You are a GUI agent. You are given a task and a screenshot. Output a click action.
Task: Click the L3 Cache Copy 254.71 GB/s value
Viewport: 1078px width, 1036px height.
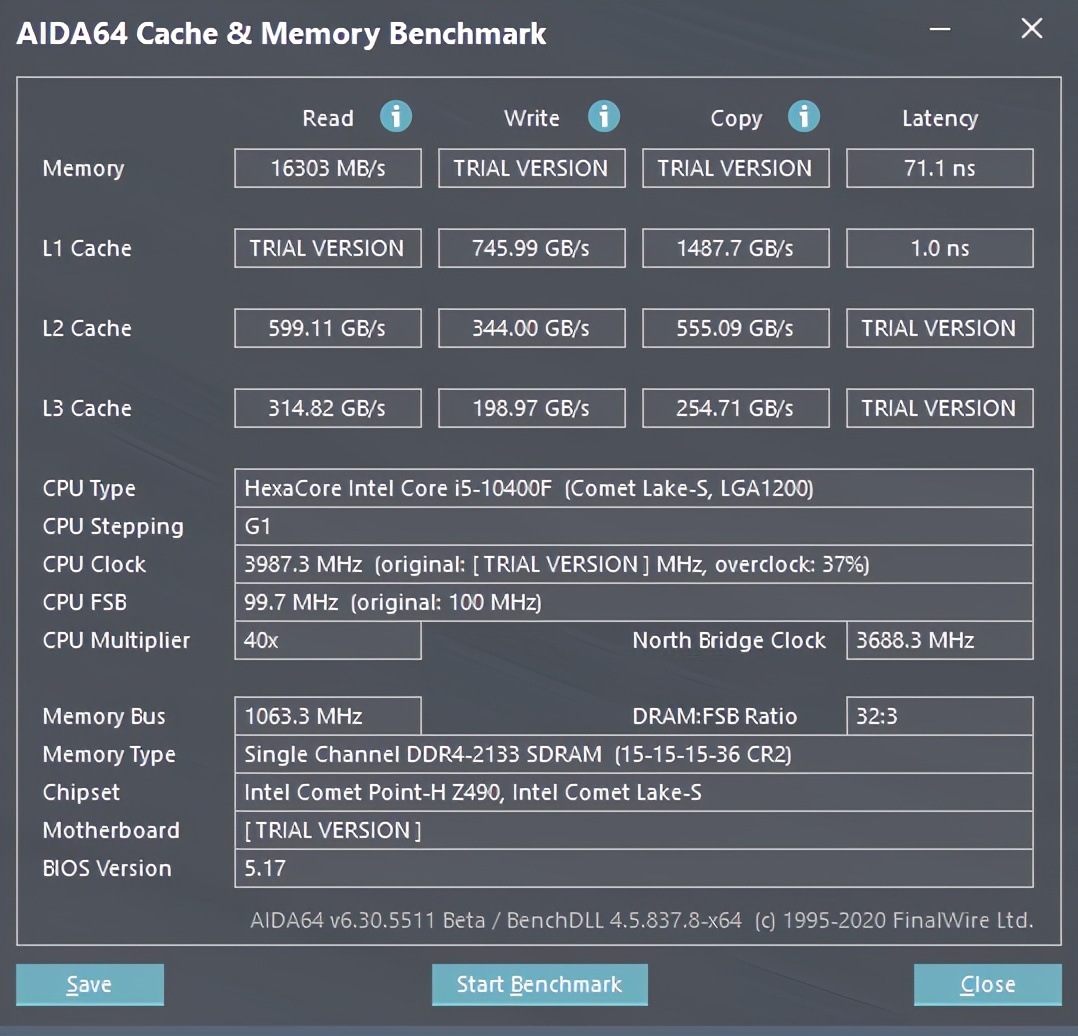(x=735, y=408)
